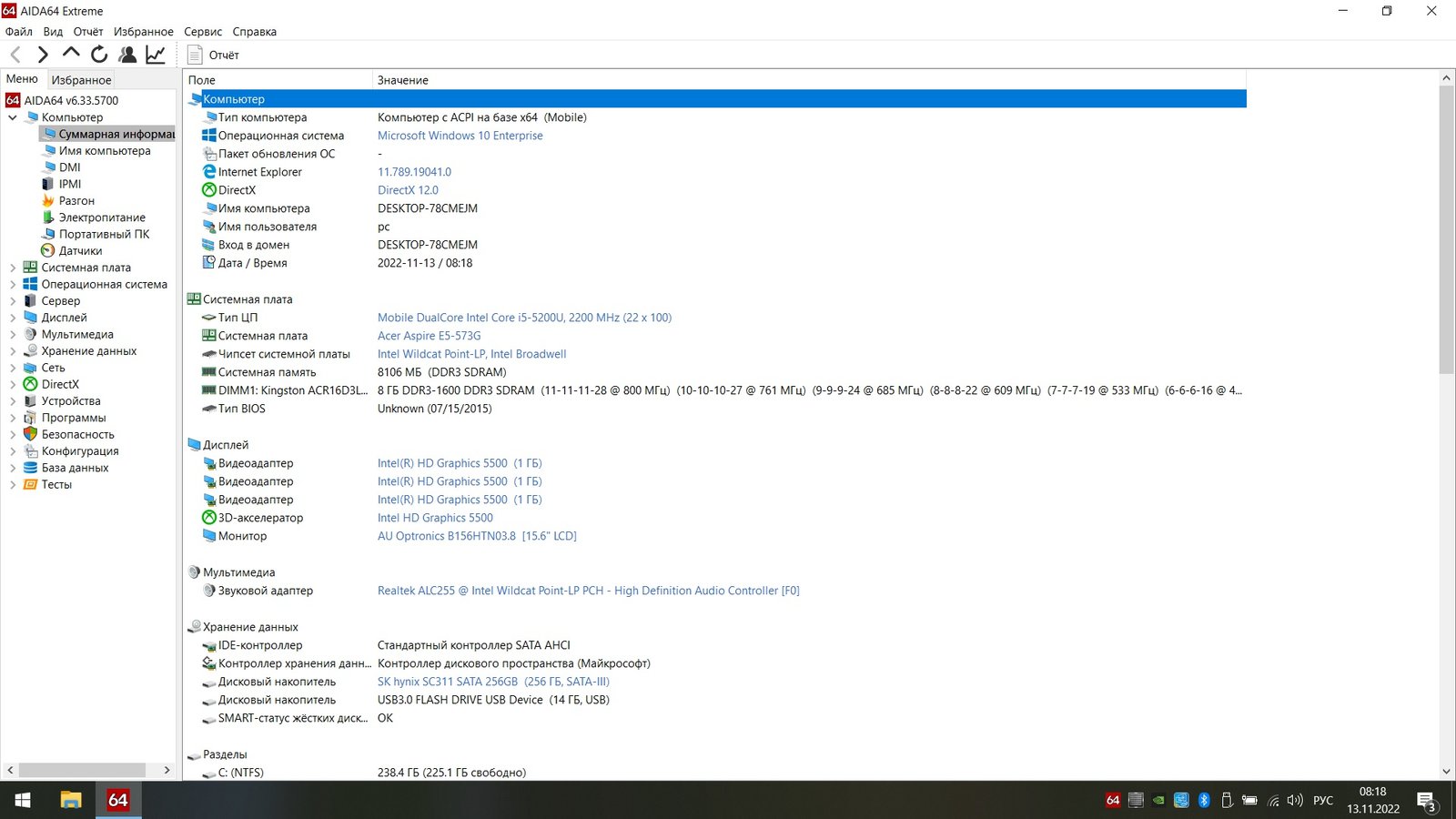Expand the DirectX tree node

pos(13,384)
